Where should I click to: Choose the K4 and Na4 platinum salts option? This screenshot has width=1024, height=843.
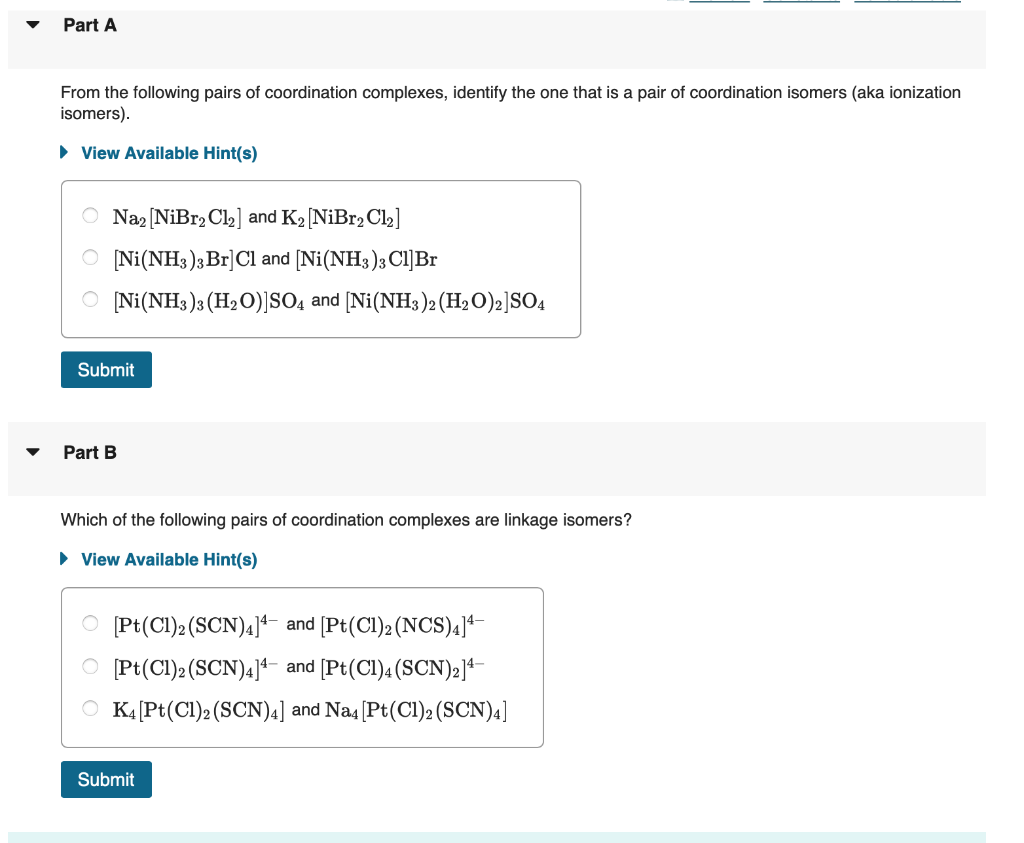90,708
